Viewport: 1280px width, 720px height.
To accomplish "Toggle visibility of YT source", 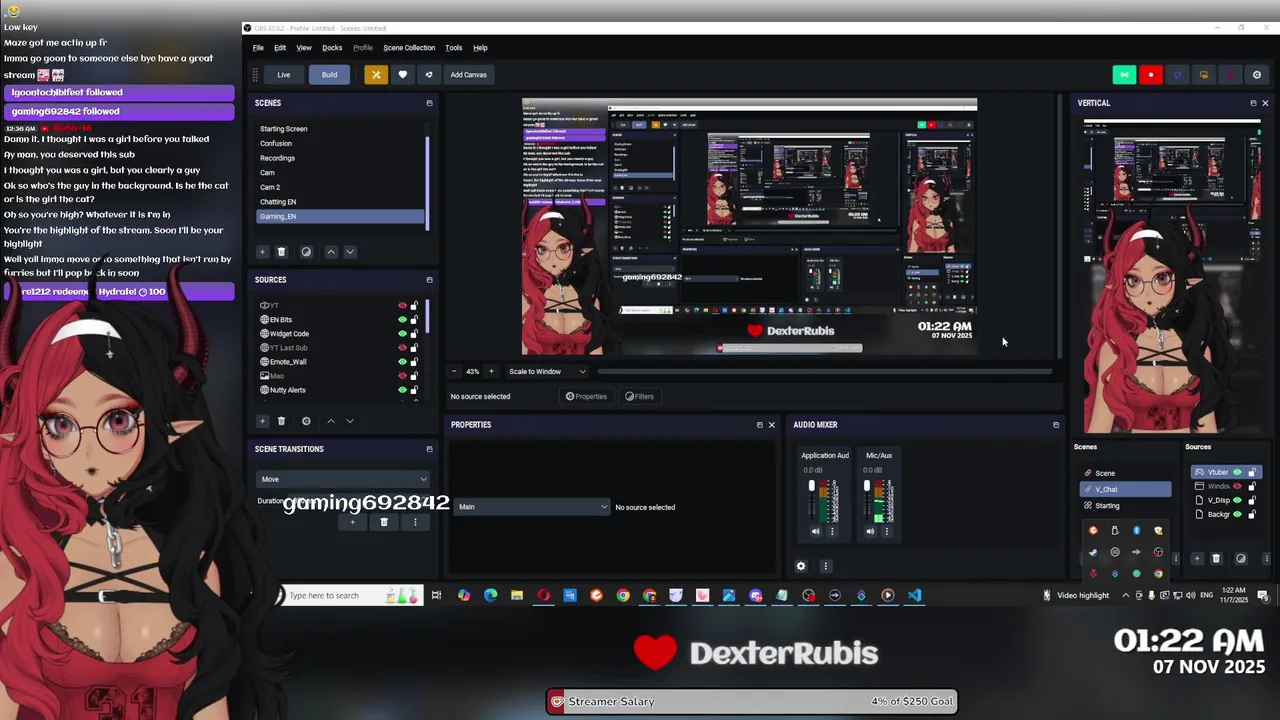I will pyautogui.click(x=402, y=306).
